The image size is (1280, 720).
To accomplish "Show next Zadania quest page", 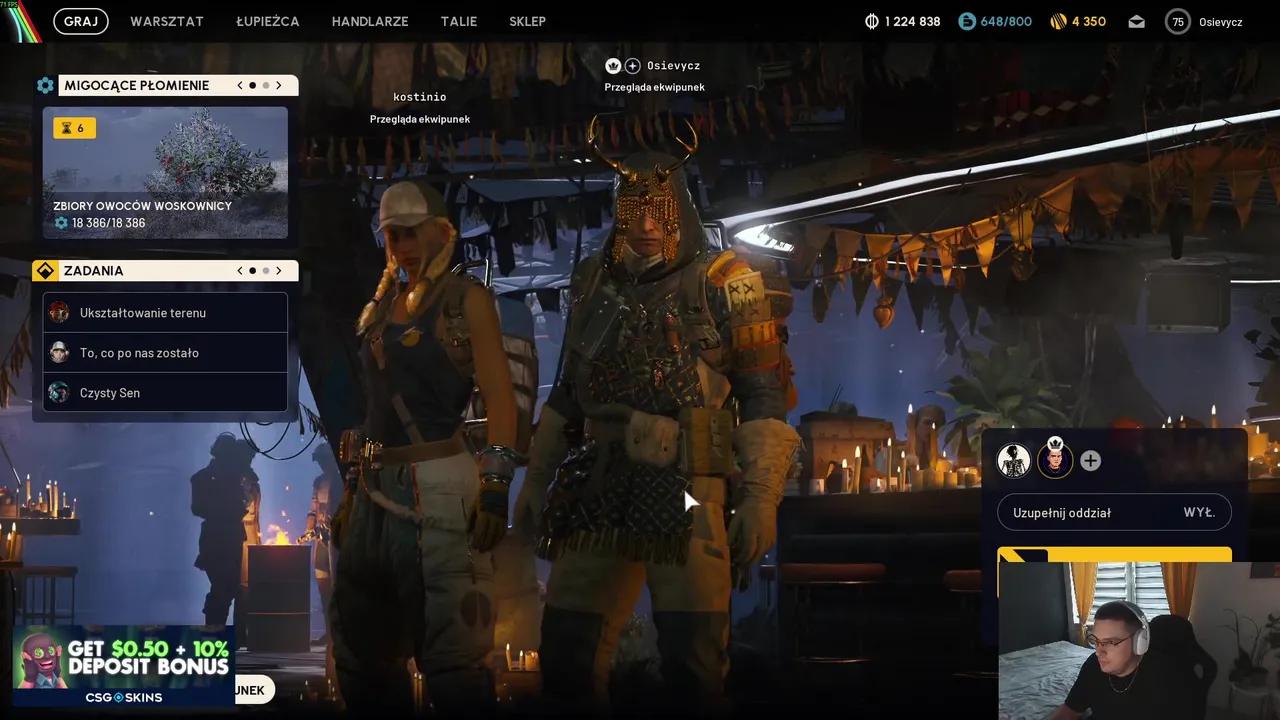I will pyautogui.click(x=279, y=271).
